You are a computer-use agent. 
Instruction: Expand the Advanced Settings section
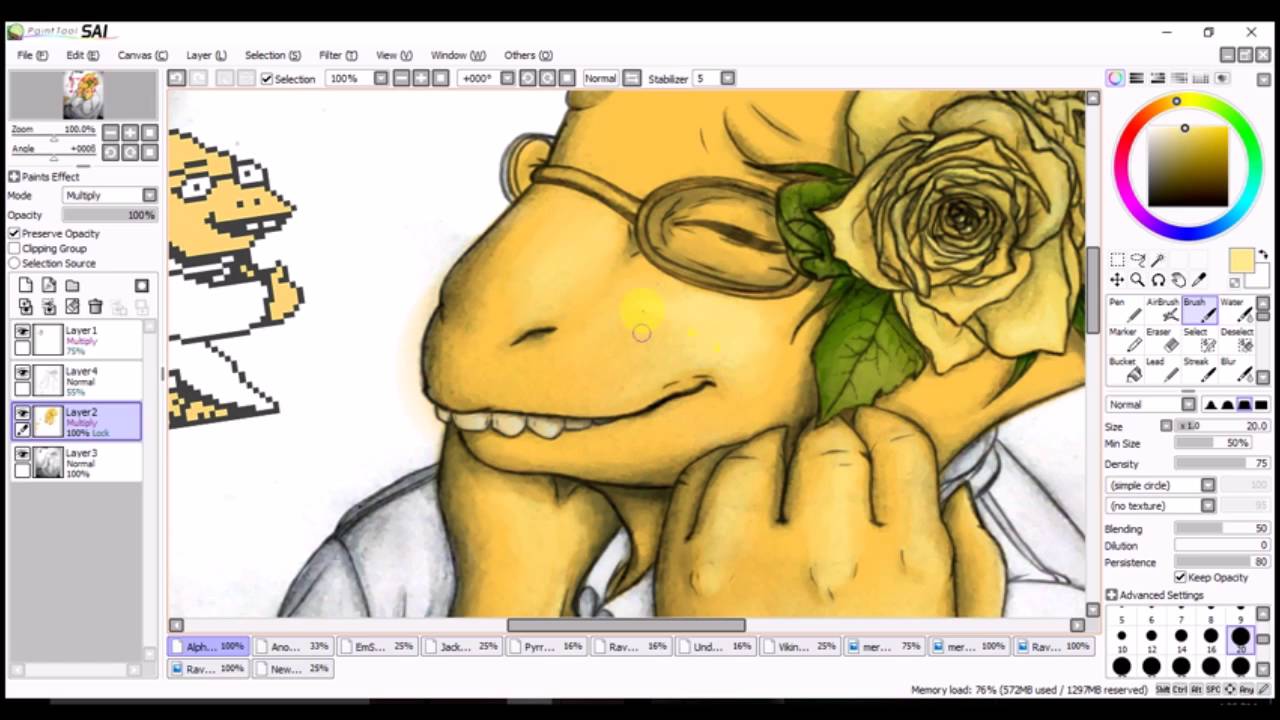coord(1155,595)
